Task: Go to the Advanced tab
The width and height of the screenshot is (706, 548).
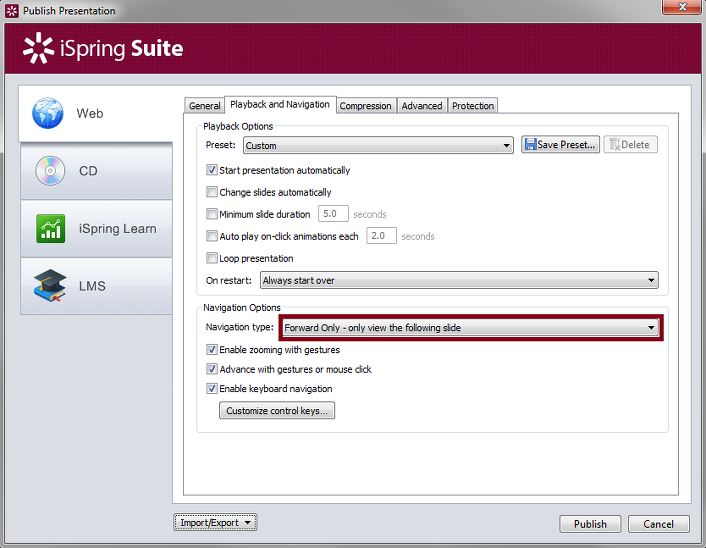Action: point(422,105)
